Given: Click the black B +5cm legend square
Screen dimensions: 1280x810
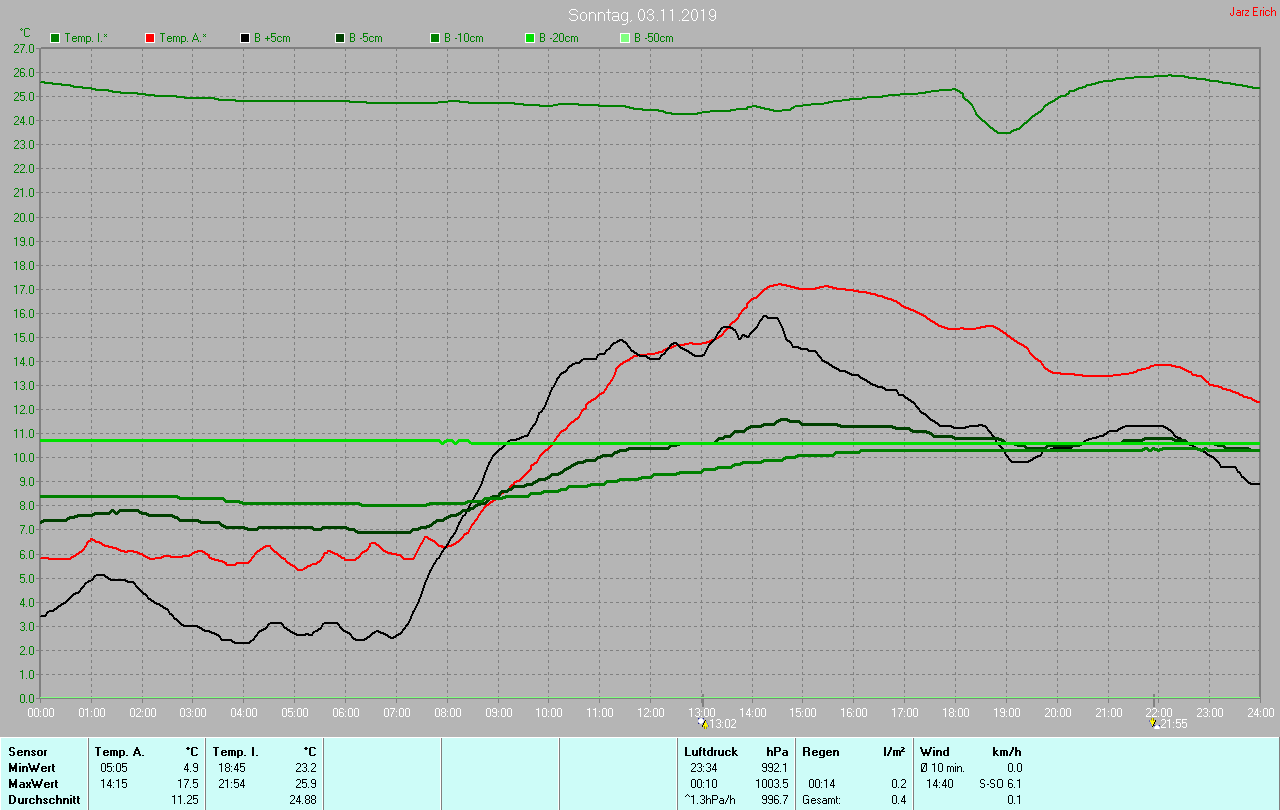Looking at the screenshot, I should tap(245, 38).
